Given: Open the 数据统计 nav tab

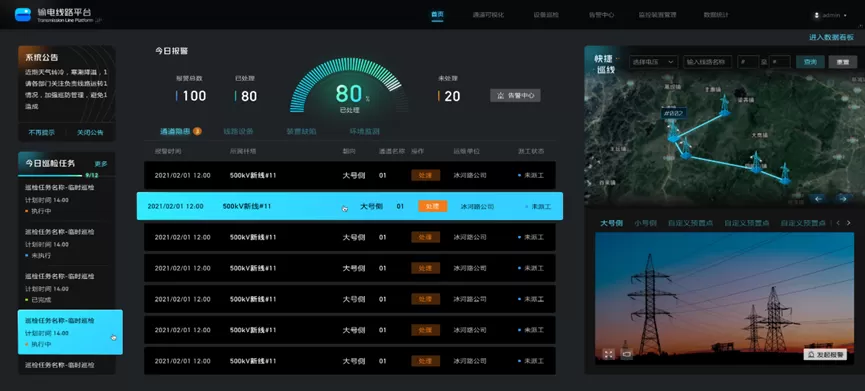Looking at the screenshot, I should (716, 15).
